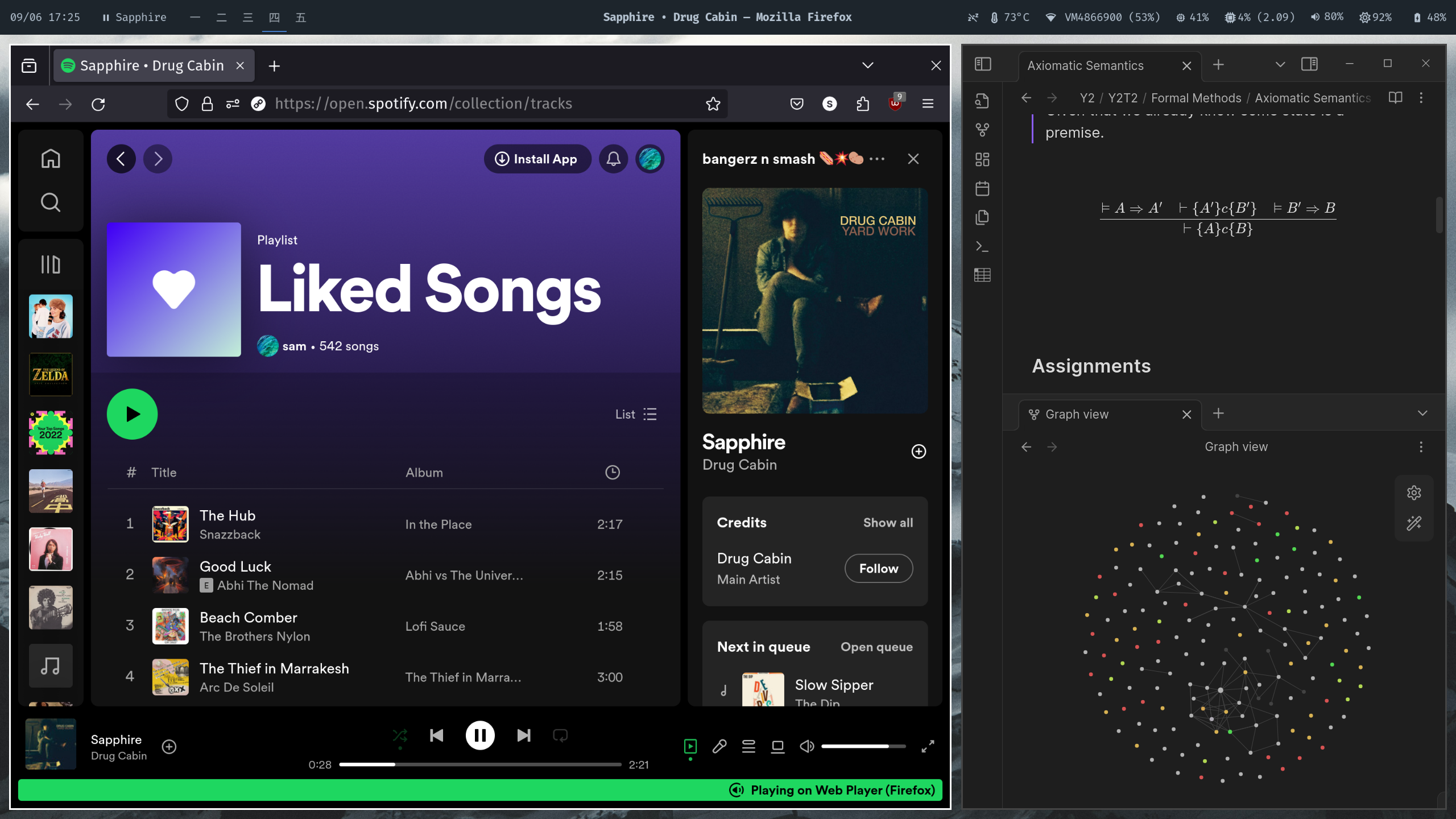The width and height of the screenshot is (1456, 819).
Task: Open the Obsidian command palette terminal icon
Action: click(982, 246)
